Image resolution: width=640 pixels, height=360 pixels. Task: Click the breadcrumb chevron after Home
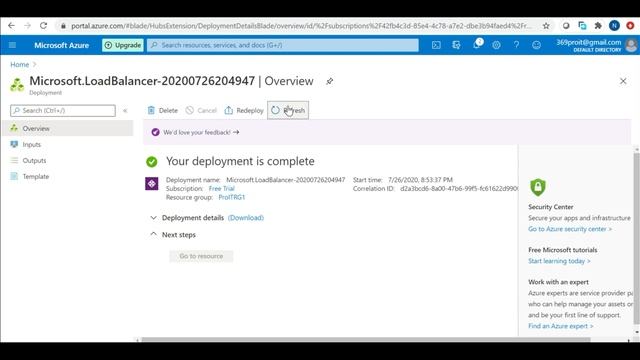coord(35,64)
